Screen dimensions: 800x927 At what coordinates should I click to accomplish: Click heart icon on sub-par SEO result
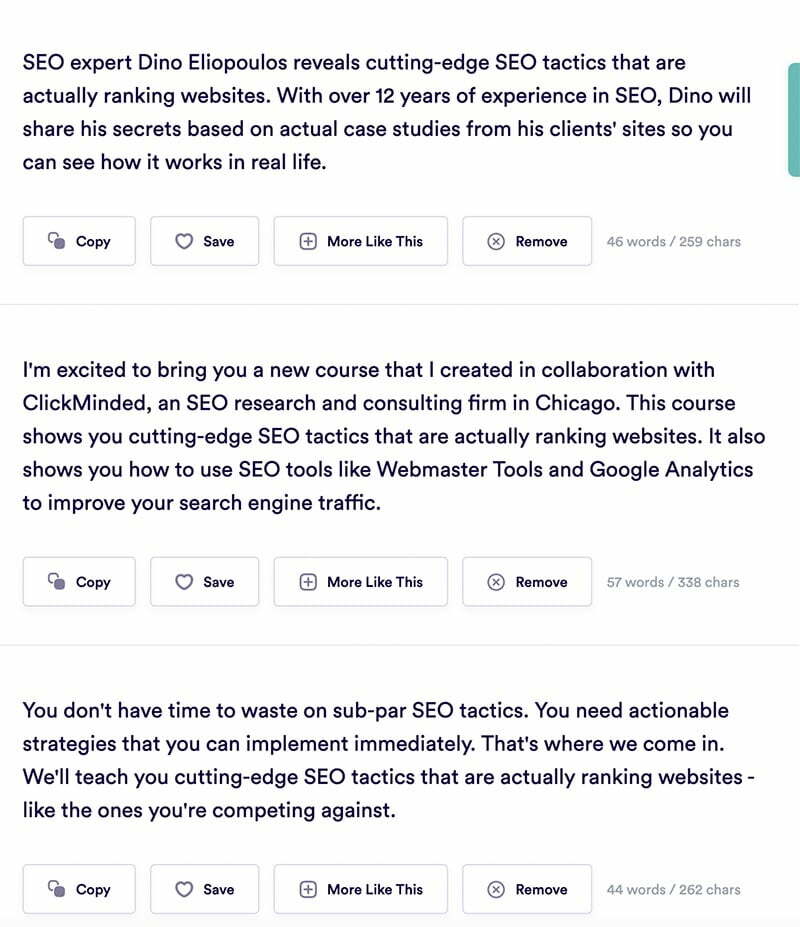184,889
